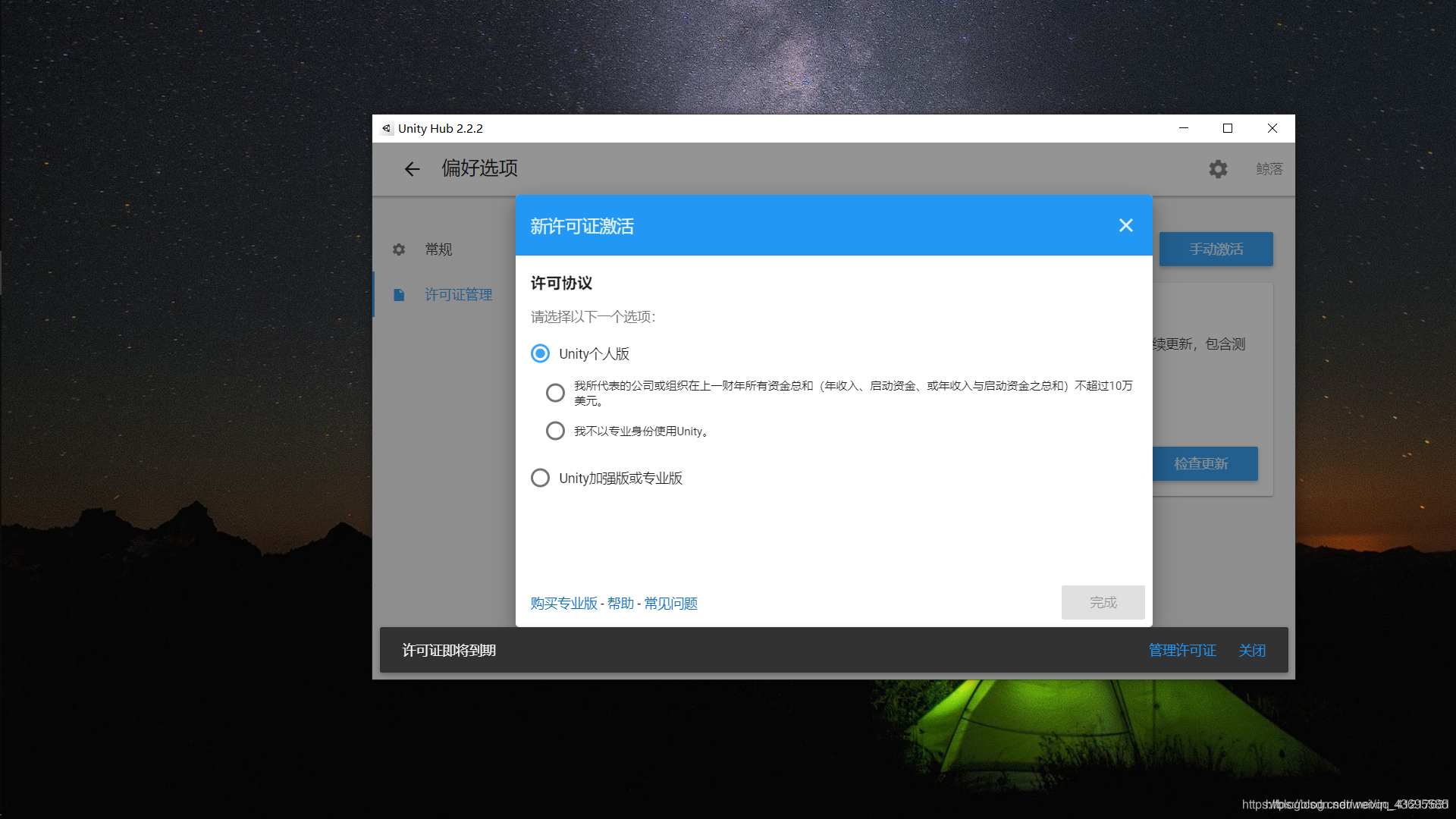Click the back arrow beside 偏好选项
The image size is (1456, 819).
coord(412,169)
